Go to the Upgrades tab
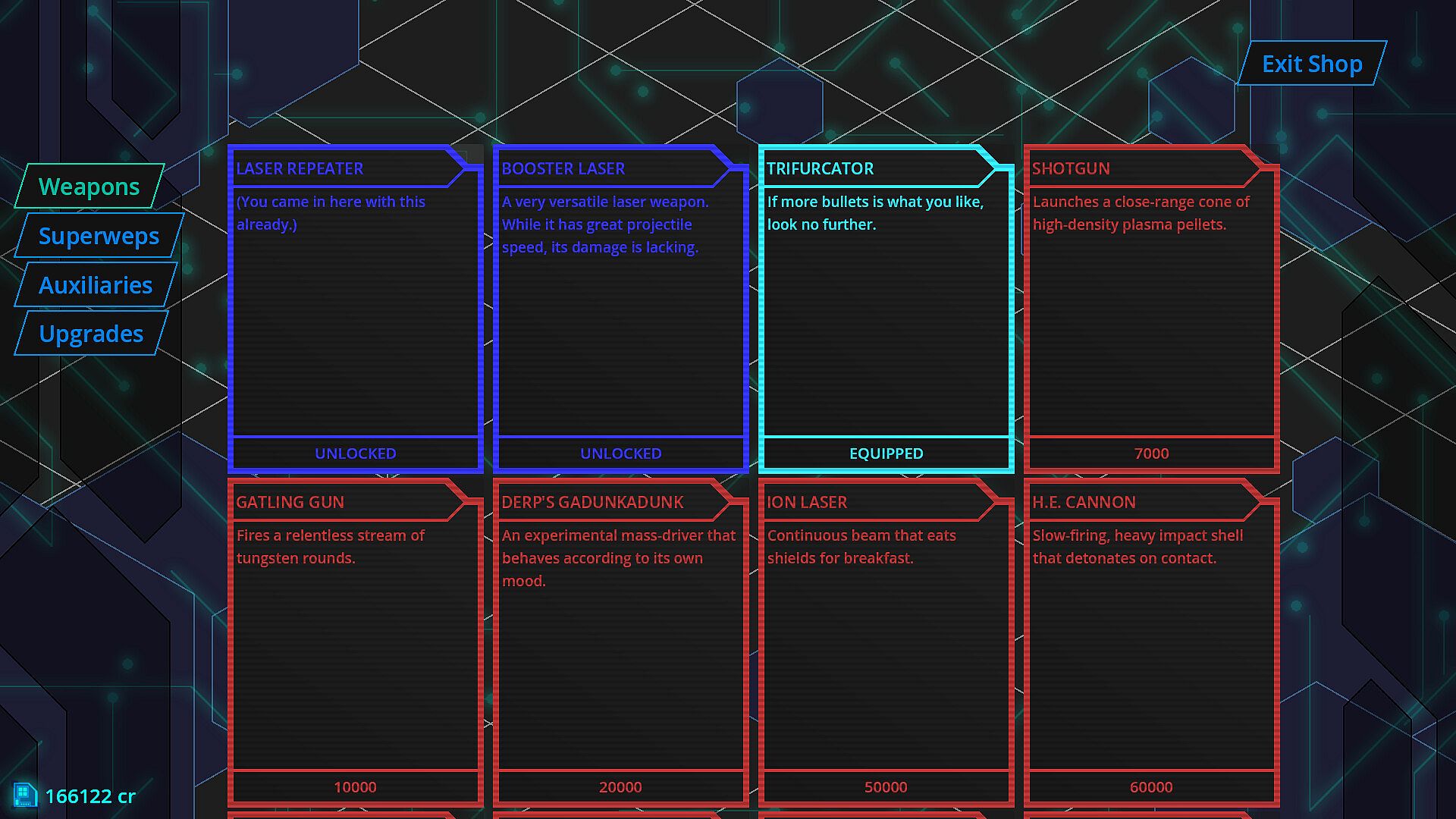This screenshot has width=1456, height=819. pos(91,334)
